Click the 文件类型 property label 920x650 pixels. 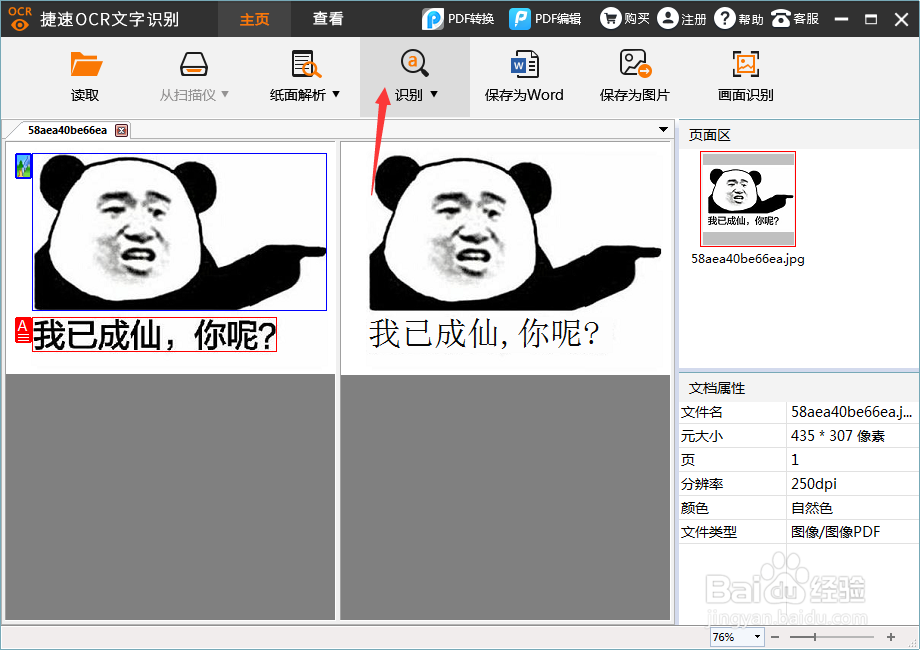point(709,532)
